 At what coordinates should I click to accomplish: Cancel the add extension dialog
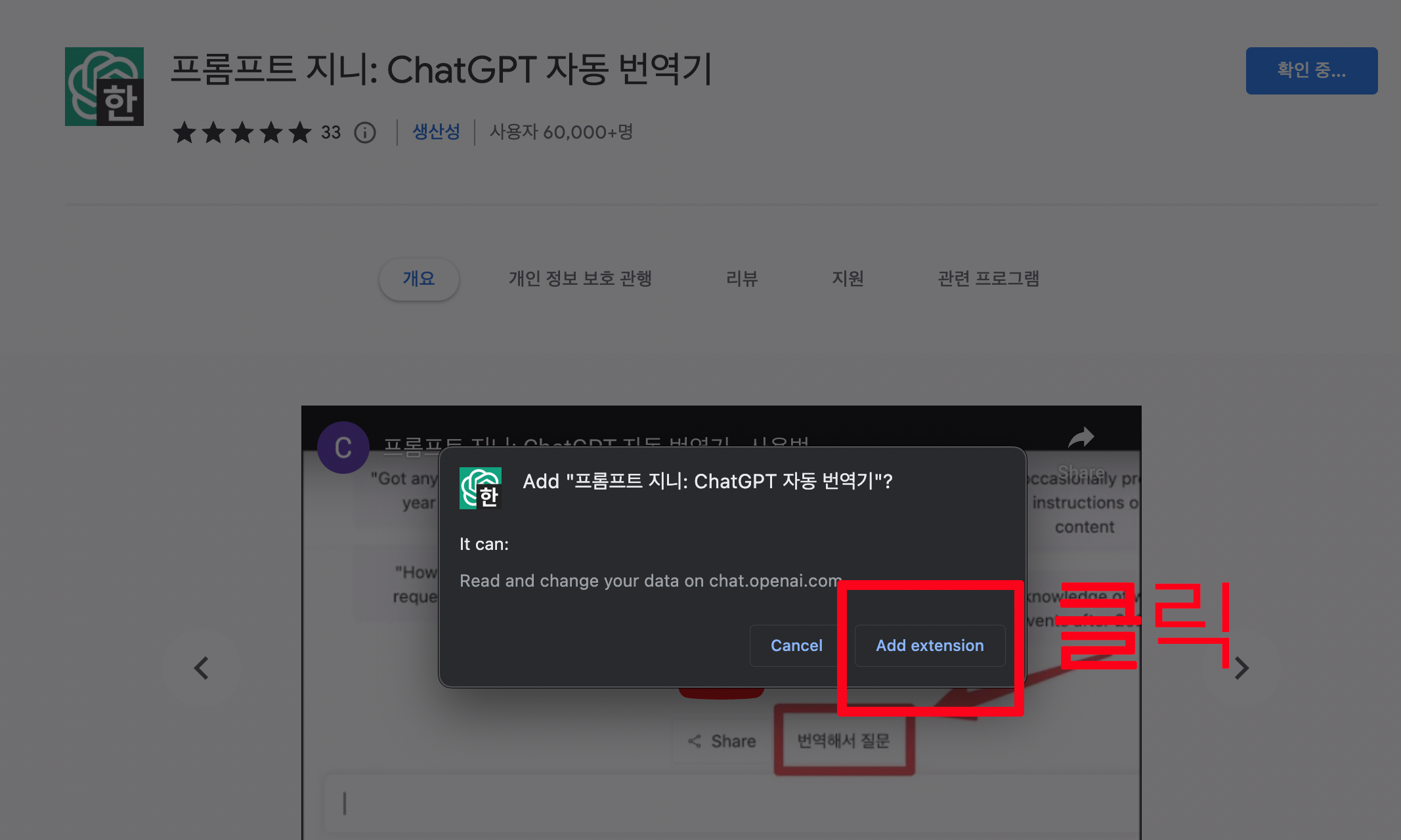(x=796, y=646)
